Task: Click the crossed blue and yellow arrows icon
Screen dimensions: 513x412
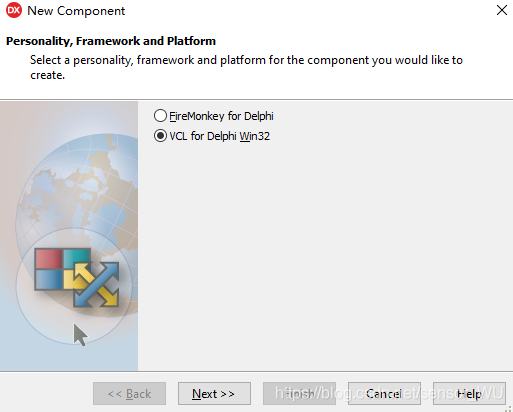Action: pyautogui.click(x=96, y=284)
